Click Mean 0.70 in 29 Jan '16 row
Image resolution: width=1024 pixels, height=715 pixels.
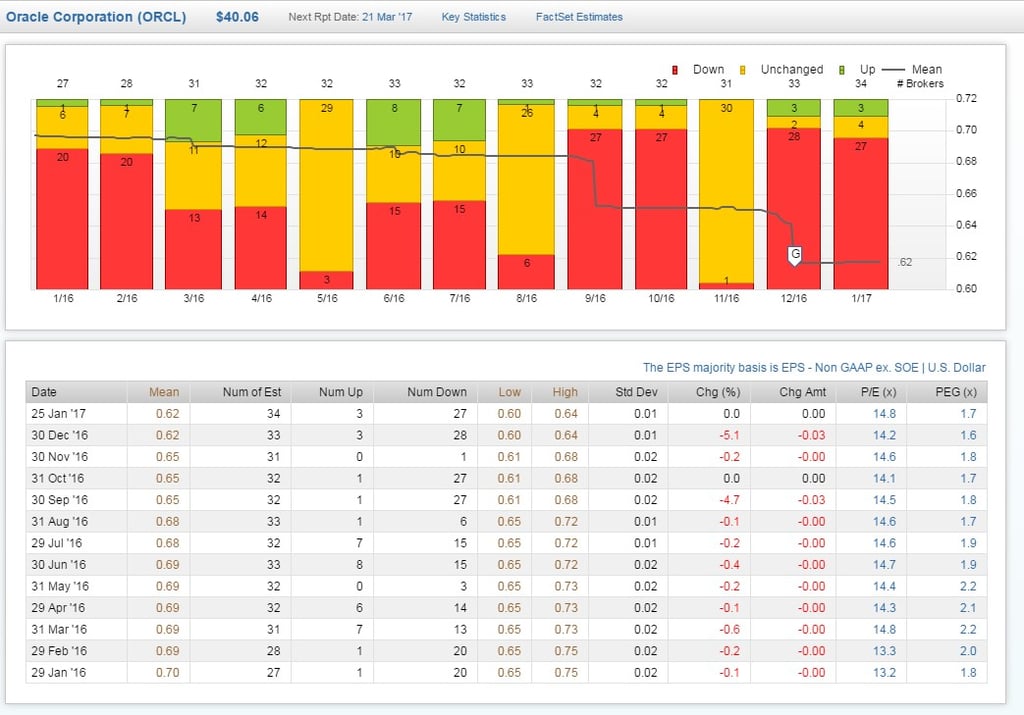[x=167, y=672]
